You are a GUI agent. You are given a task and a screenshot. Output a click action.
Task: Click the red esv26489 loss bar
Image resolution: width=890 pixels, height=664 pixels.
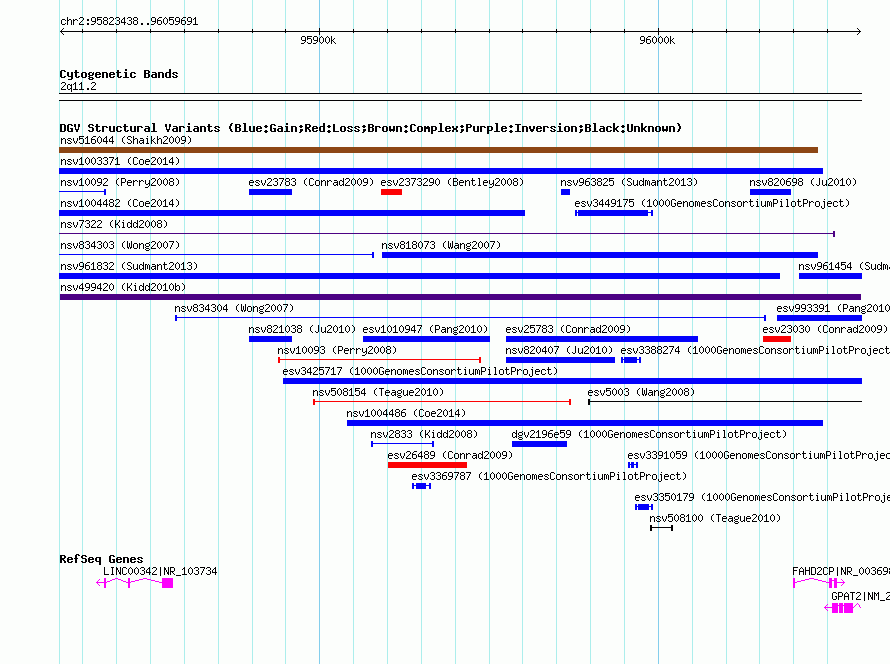pos(427,465)
